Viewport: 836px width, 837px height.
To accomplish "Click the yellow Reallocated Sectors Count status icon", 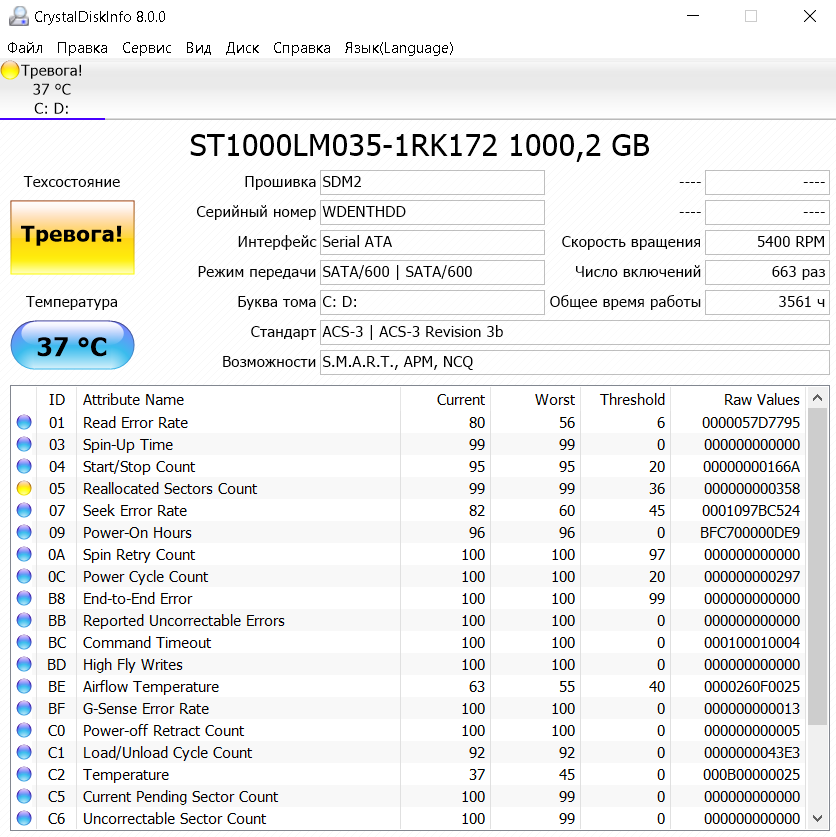I will click(24, 489).
